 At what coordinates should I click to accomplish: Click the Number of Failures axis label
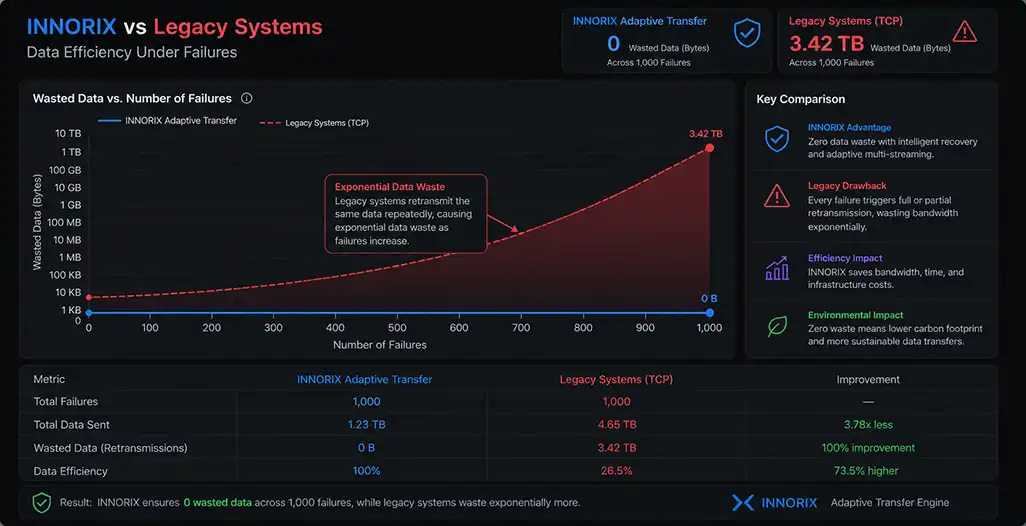pos(380,345)
